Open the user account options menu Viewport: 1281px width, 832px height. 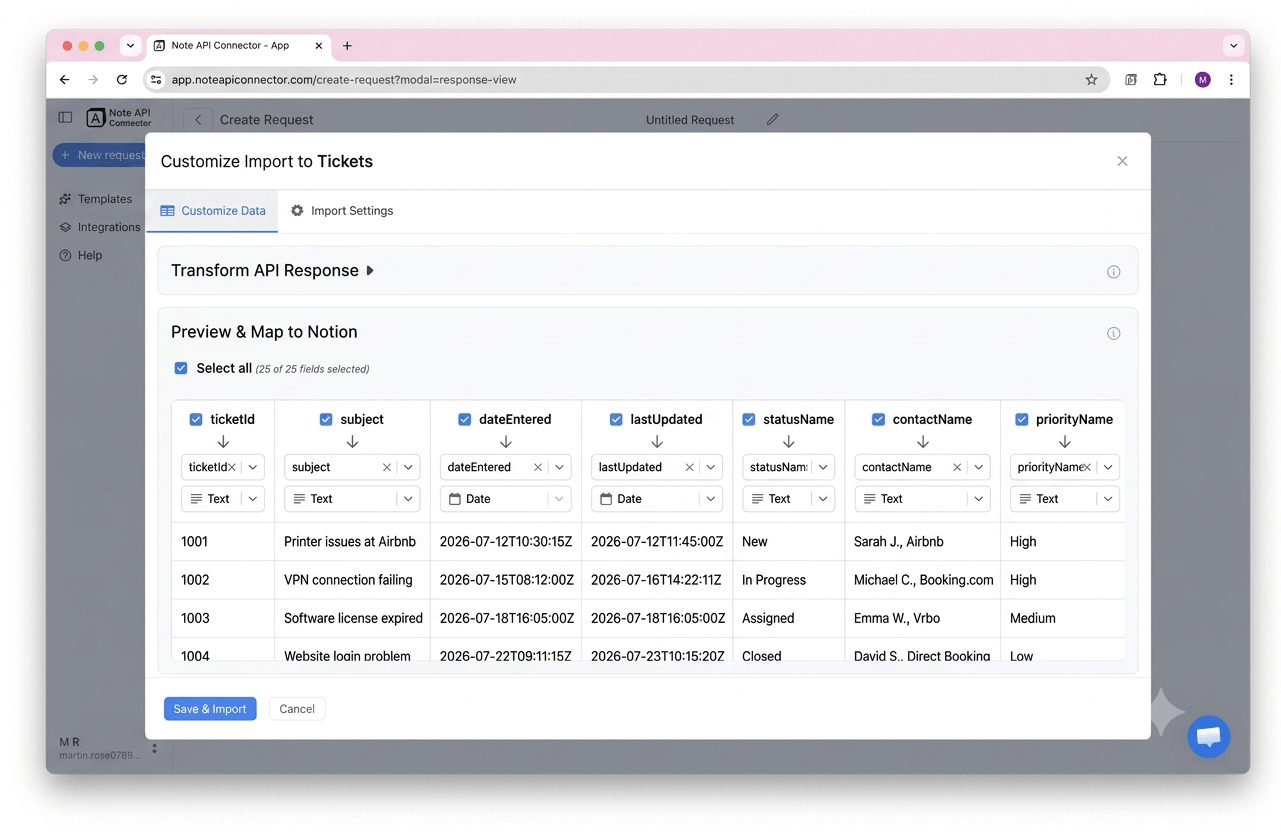[x=154, y=748]
